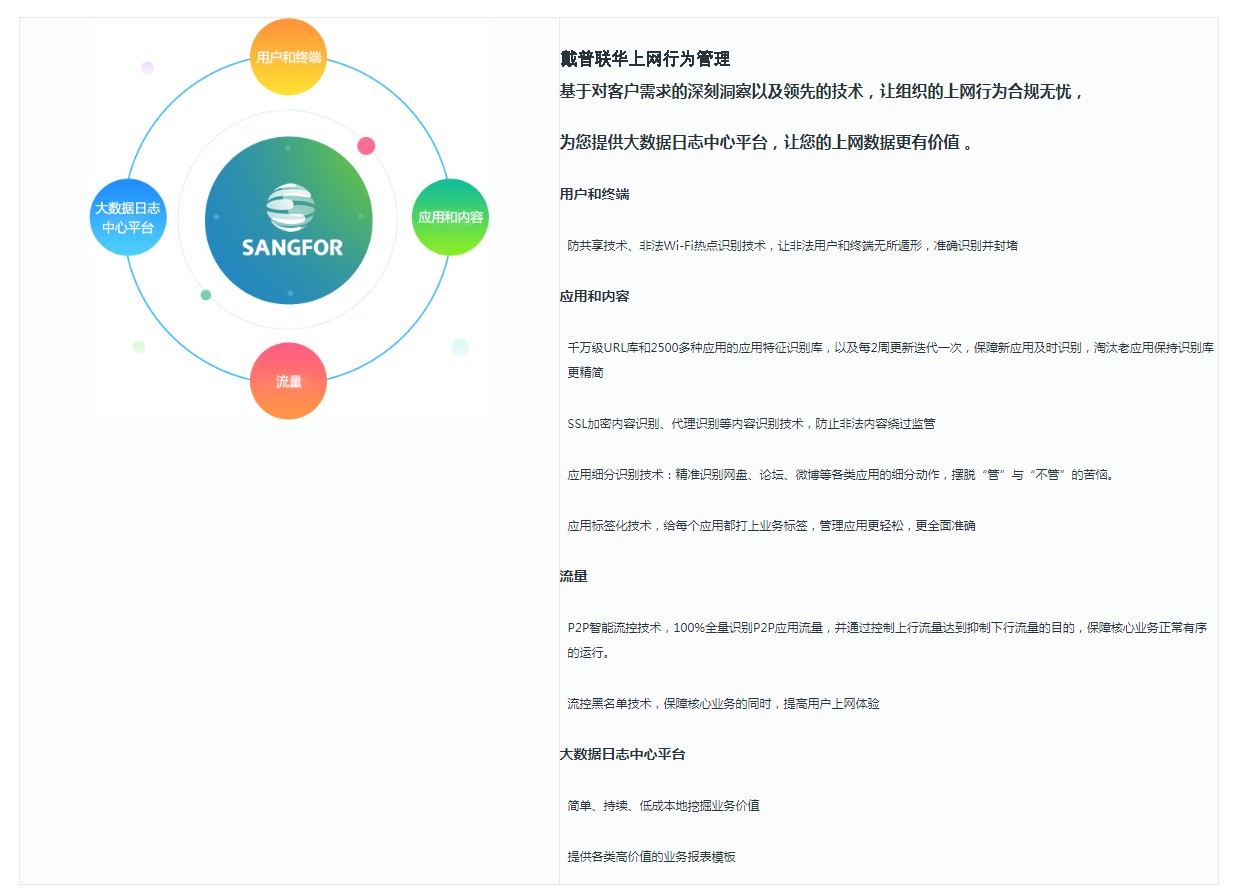The width and height of the screenshot is (1241, 896).
Task: Click the line starting 流控黑名单技术
Action: (x=723, y=703)
